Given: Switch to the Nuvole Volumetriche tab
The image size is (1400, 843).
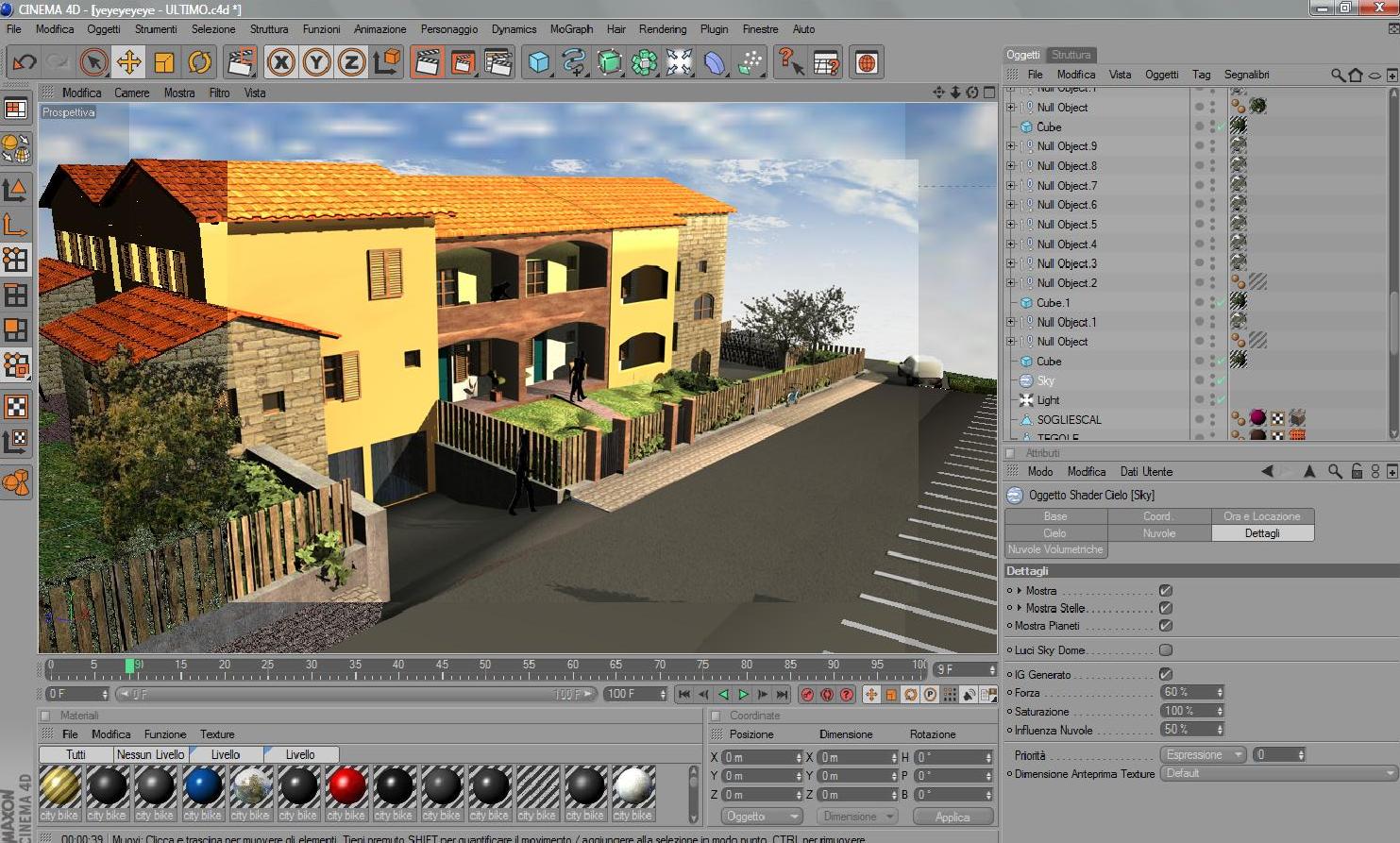Looking at the screenshot, I should click(1055, 549).
